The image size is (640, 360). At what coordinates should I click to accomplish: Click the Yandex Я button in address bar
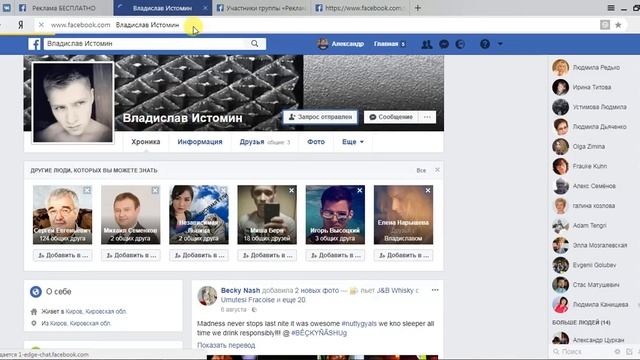coord(21,25)
